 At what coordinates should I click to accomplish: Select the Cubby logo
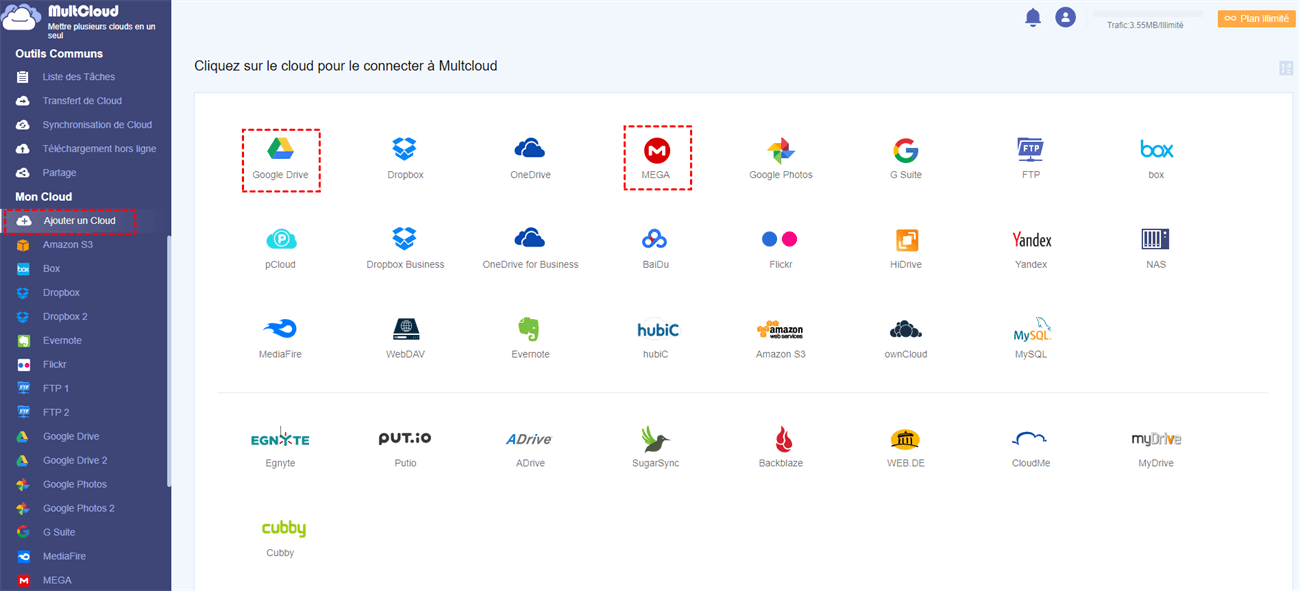click(283, 529)
